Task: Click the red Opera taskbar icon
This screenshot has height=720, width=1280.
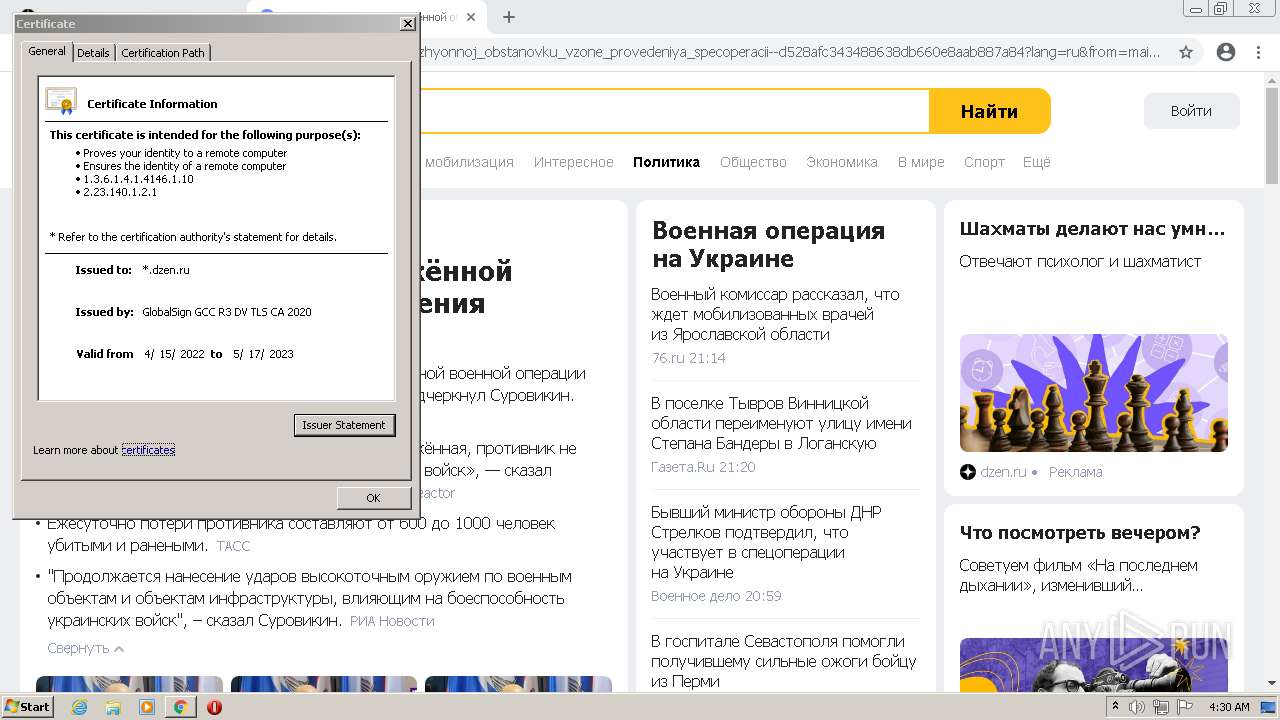Action: coord(214,707)
